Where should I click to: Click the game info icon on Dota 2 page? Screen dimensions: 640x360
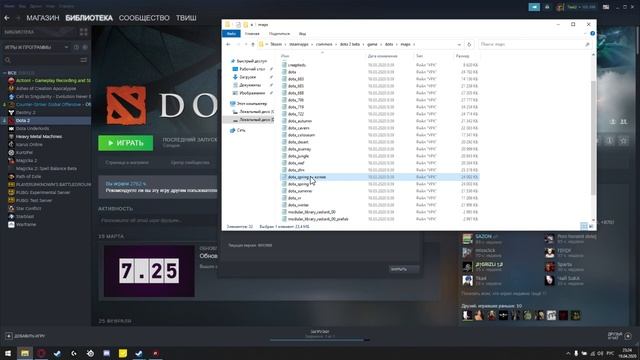click(x=610, y=141)
